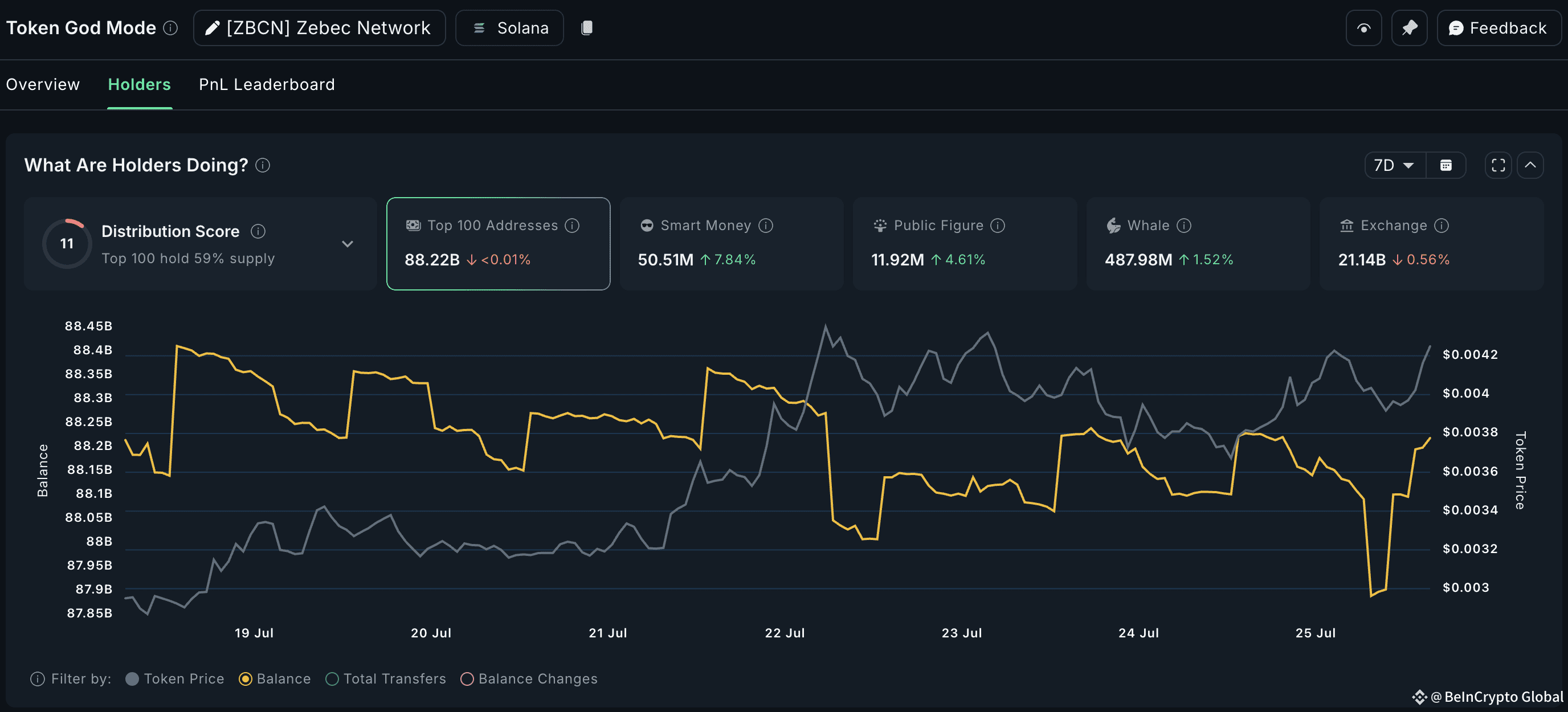The height and width of the screenshot is (712, 1568).
Task: Click the 22 Jul date label
Action: click(785, 633)
